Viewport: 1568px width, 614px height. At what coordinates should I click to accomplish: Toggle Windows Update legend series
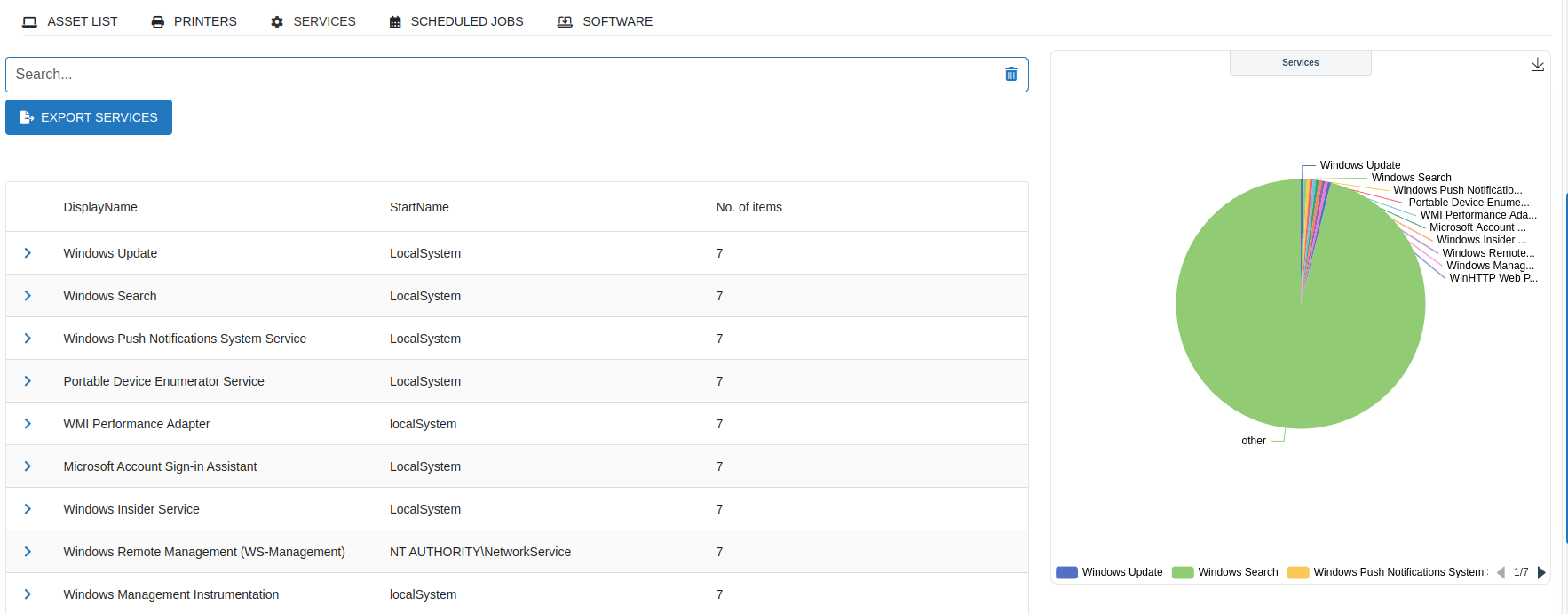coord(1109,572)
